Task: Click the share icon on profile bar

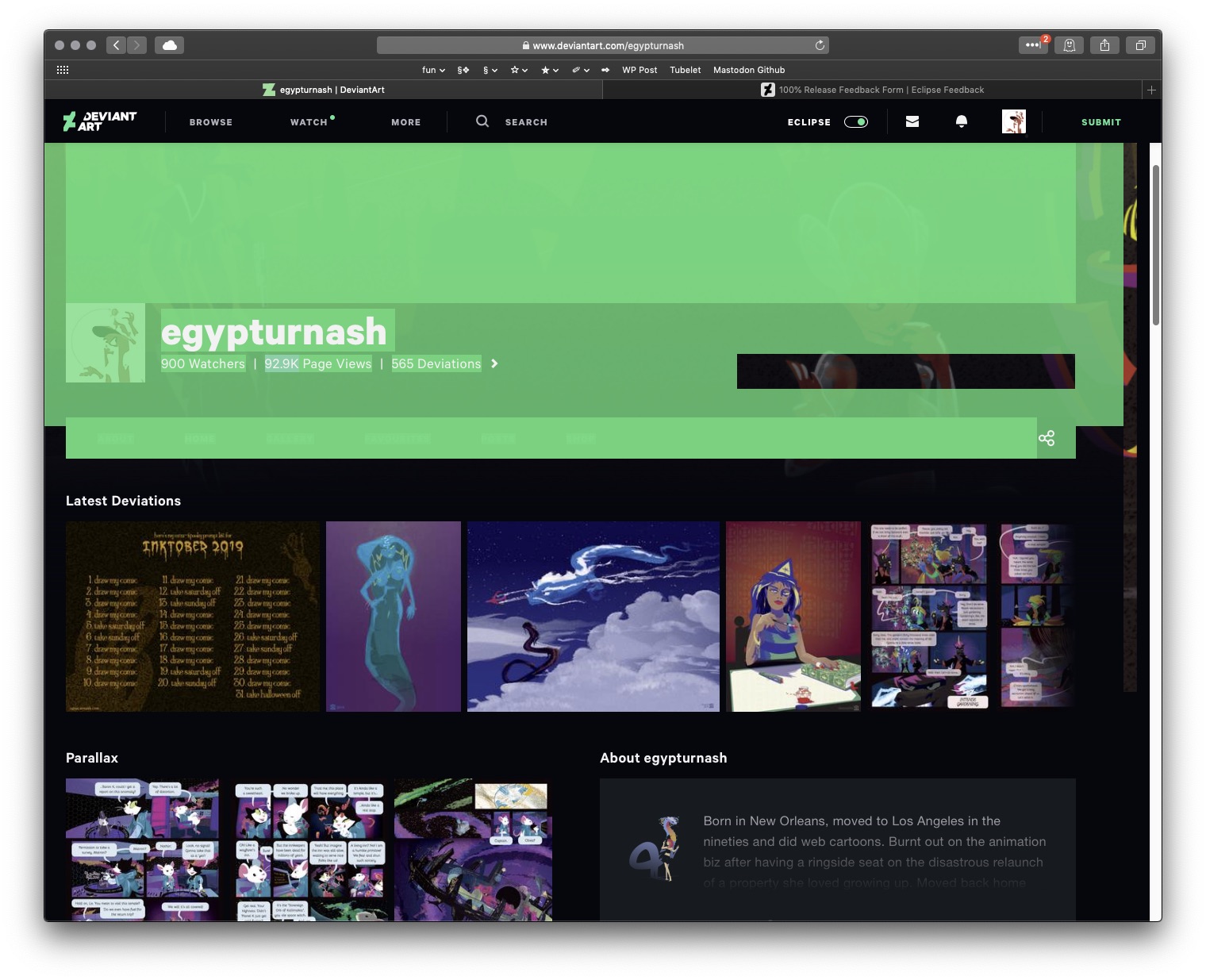Action: (1047, 438)
